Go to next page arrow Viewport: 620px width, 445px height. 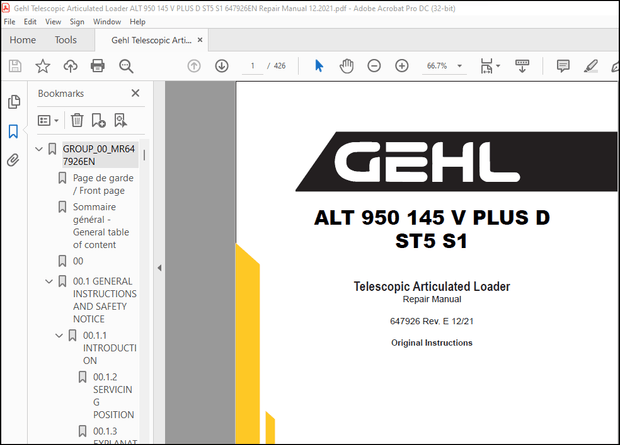[x=222, y=66]
